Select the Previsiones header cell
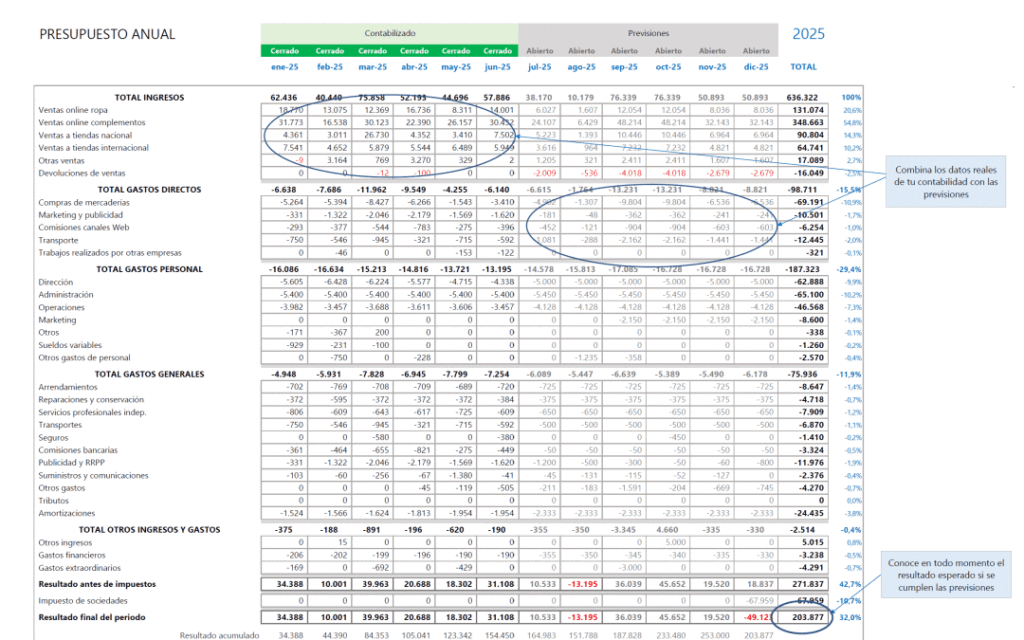The image size is (1024, 640). (x=647, y=33)
